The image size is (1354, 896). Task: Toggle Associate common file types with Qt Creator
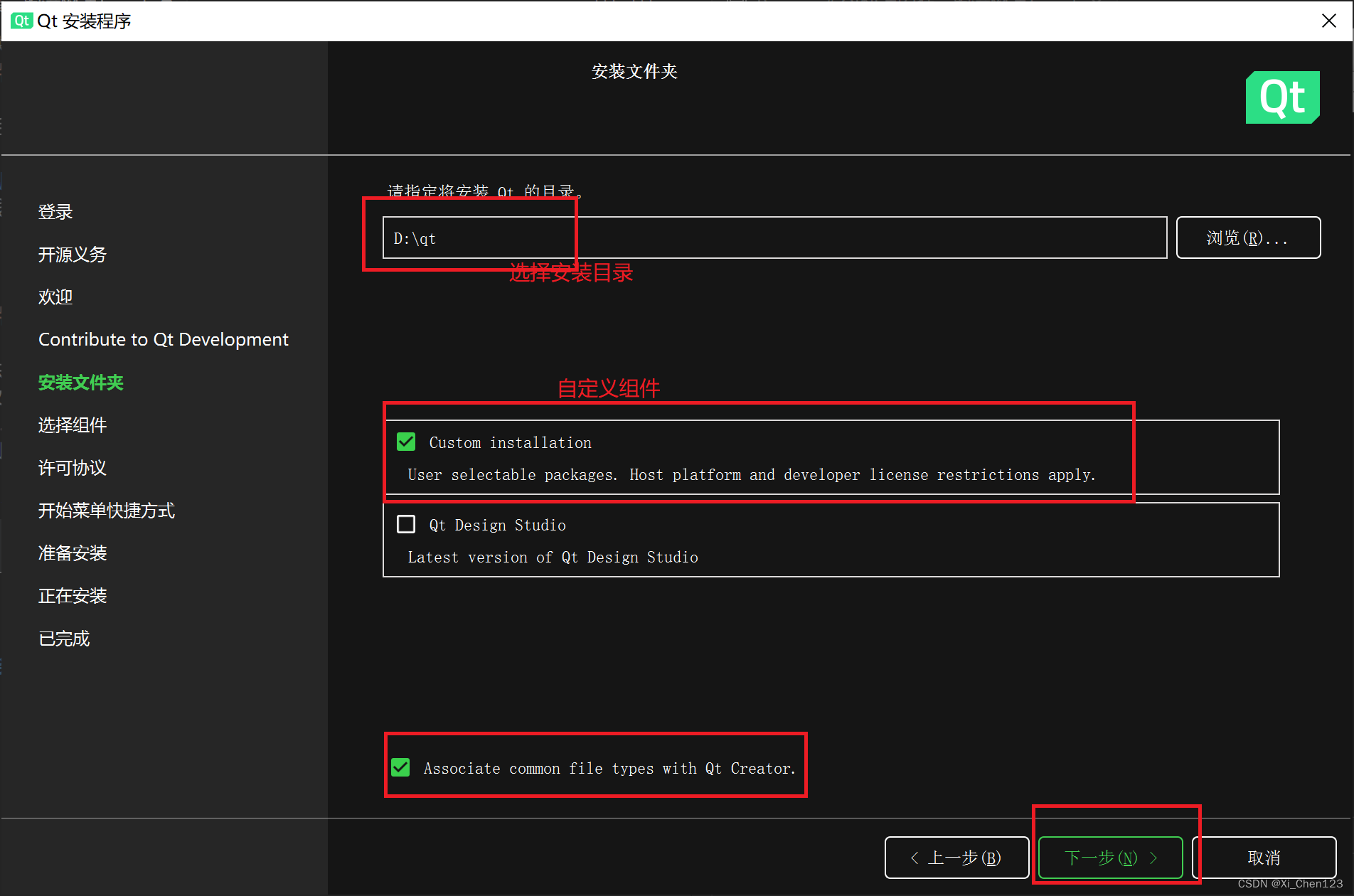tap(401, 767)
